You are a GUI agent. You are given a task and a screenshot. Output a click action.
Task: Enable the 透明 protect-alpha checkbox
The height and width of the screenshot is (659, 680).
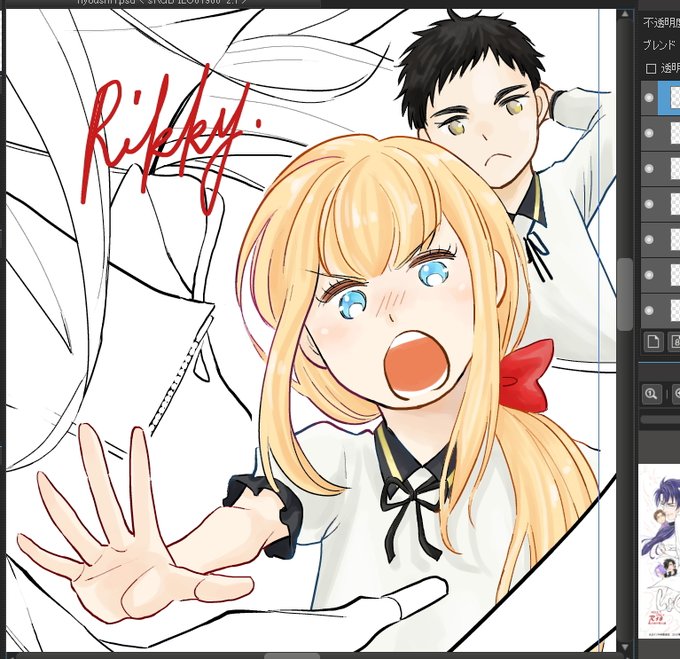click(651, 69)
